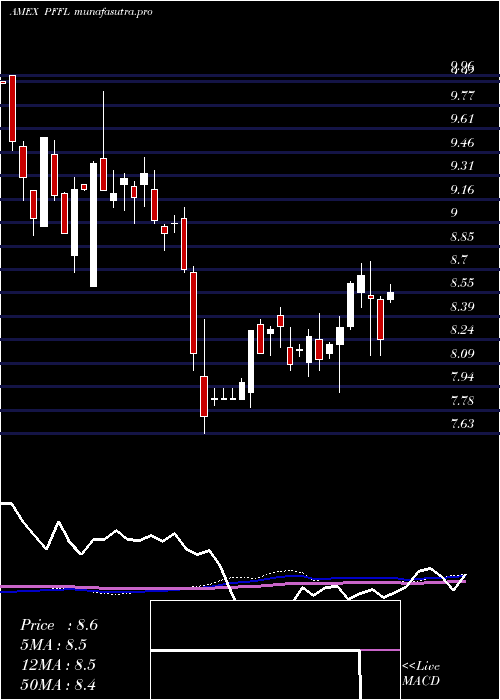Select the 9.46 price level label
The height and width of the screenshot is (700, 500).
pos(462,143)
